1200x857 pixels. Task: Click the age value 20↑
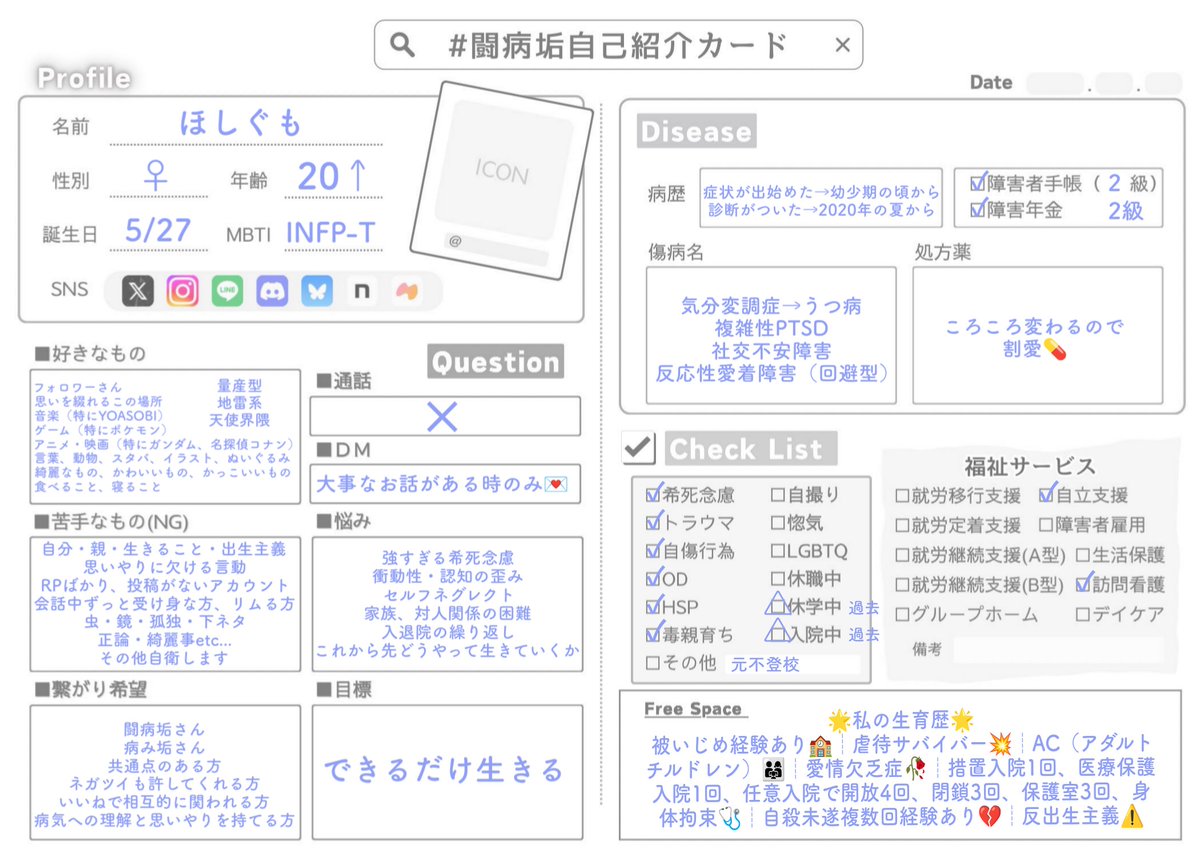333,177
